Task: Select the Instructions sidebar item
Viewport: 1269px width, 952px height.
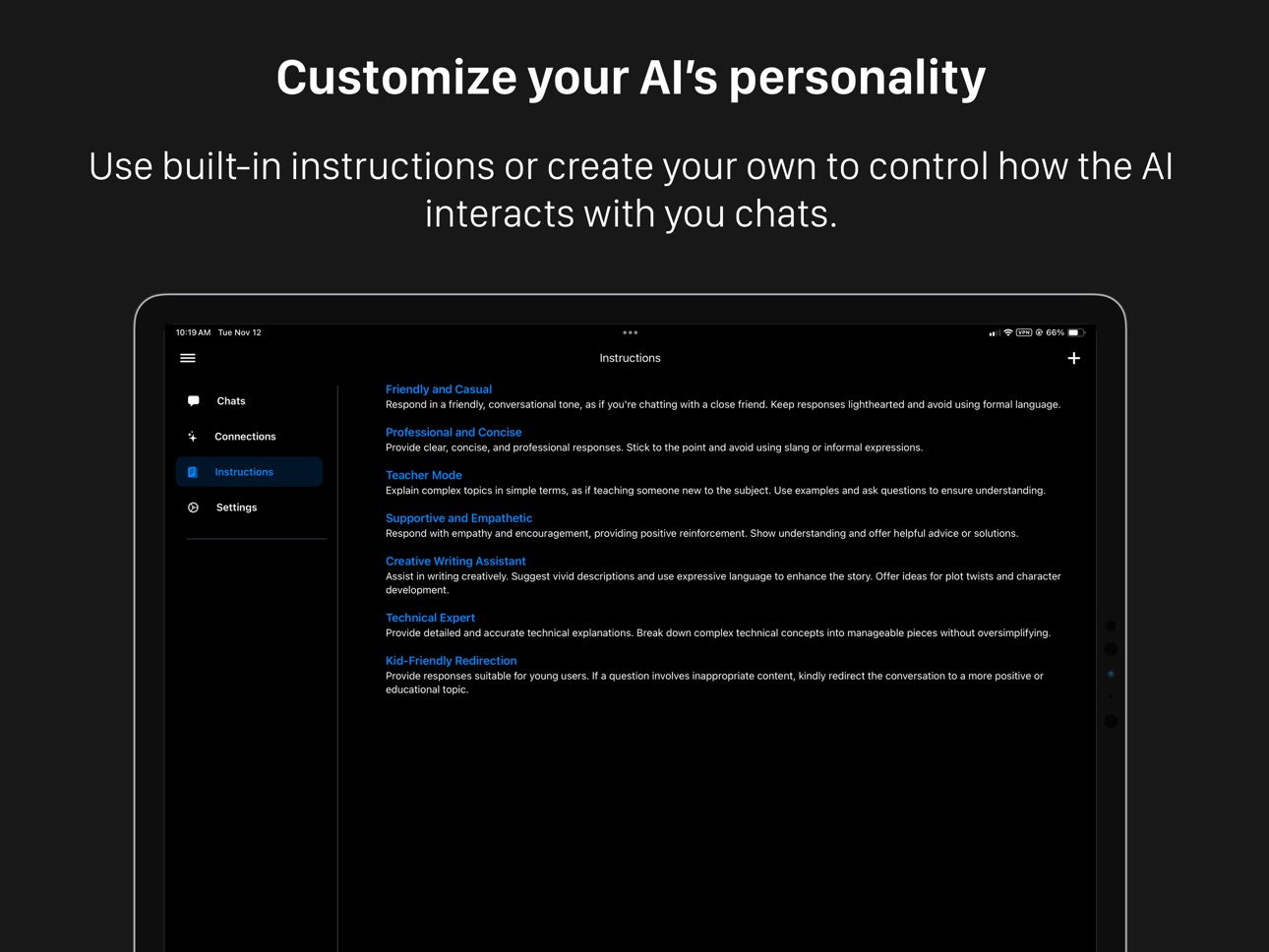Action: (250, 472)
